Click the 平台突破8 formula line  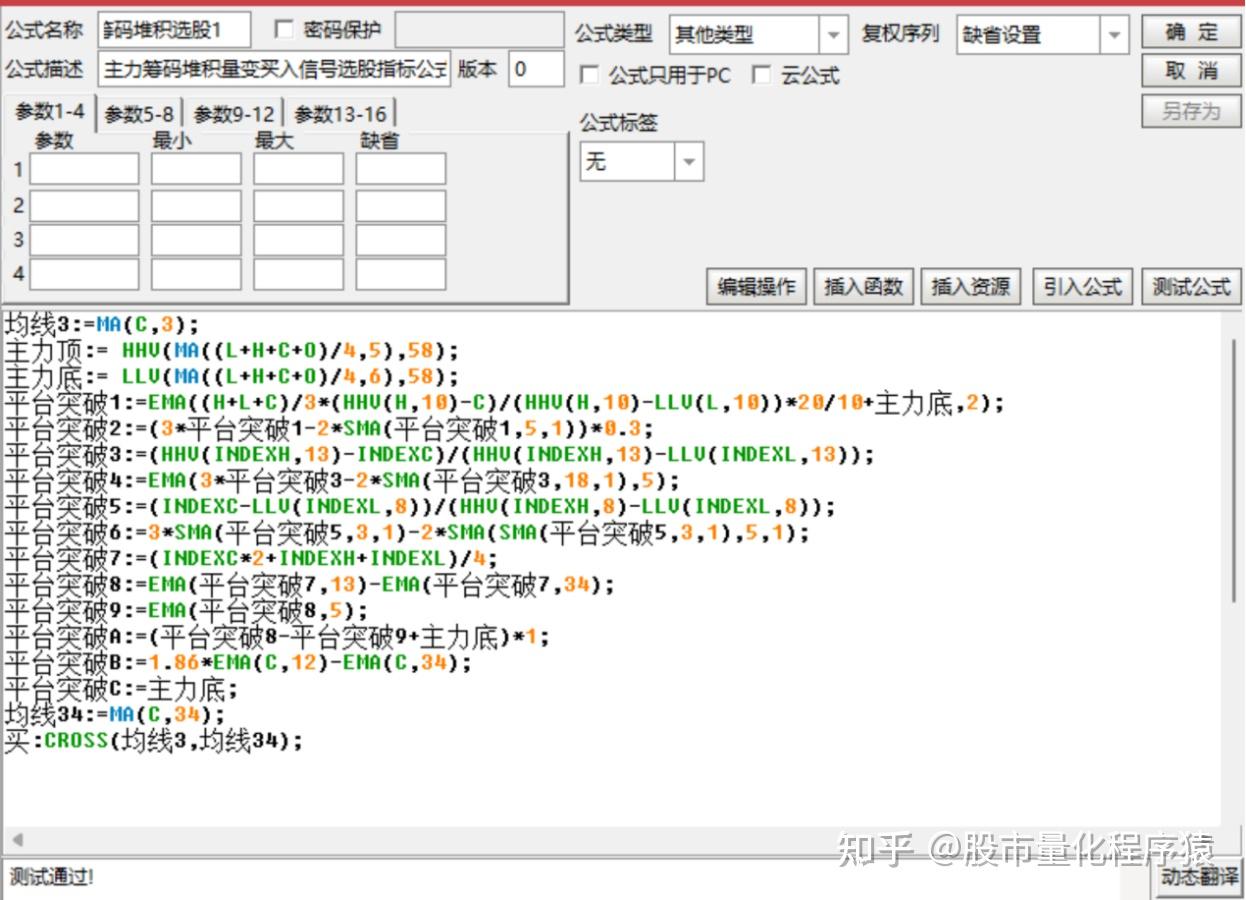pos(310,584)
